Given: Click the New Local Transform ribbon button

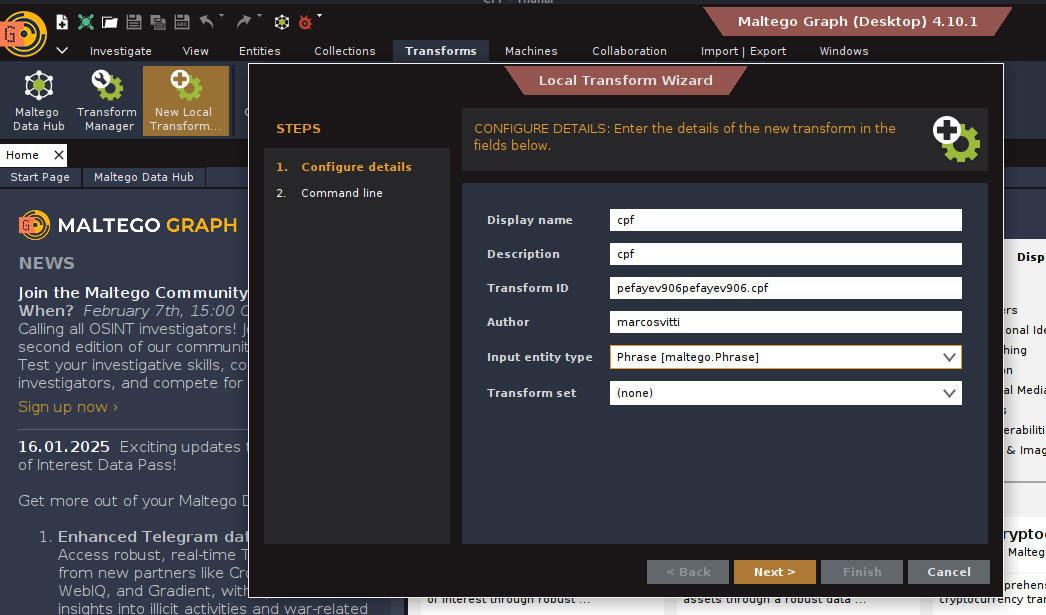Looking at the screenshot, I should (x=183, y=101).
